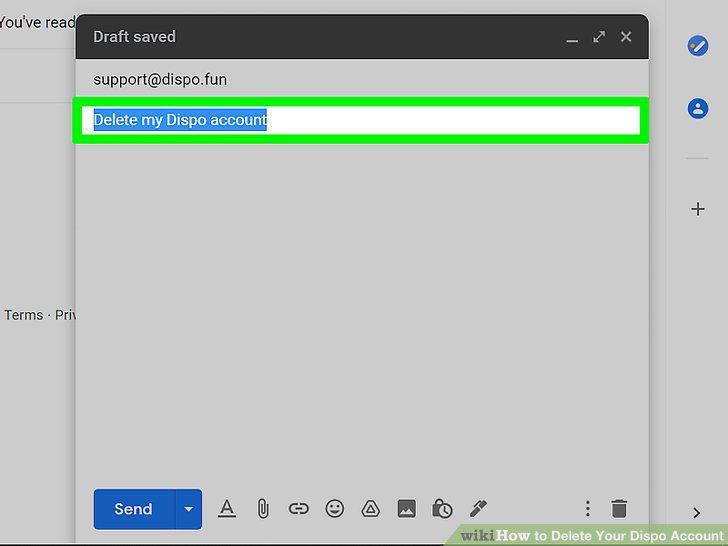
Task: Open the Send options dropdown arrow
Action: point(188,509)
